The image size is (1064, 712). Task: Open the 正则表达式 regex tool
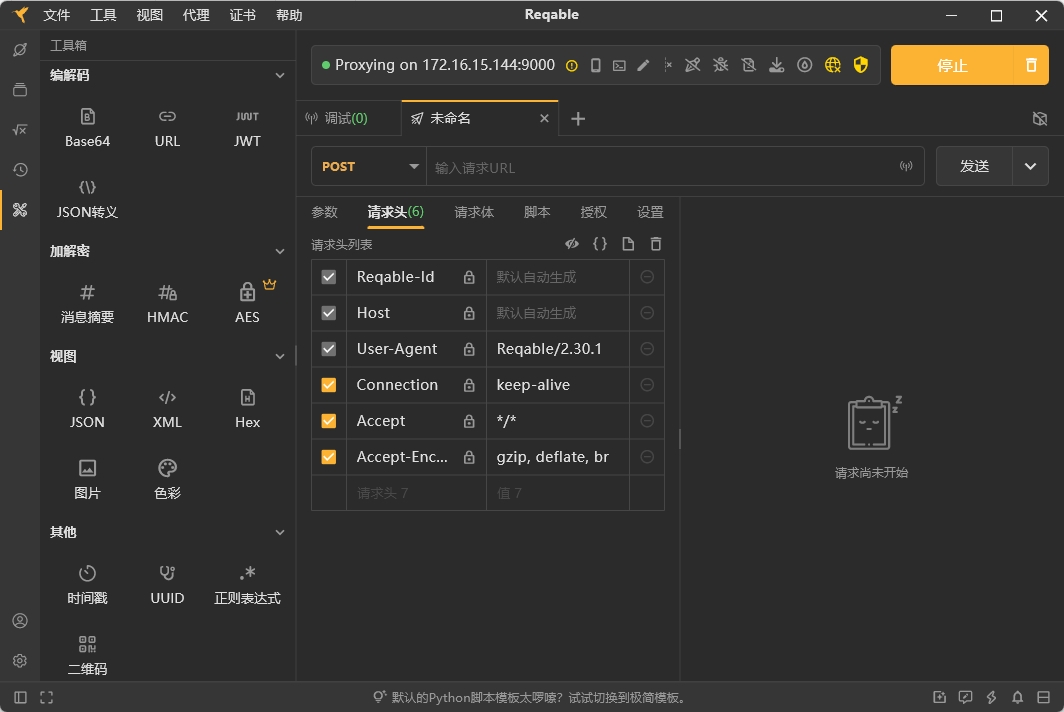click(x=247, y=585)
